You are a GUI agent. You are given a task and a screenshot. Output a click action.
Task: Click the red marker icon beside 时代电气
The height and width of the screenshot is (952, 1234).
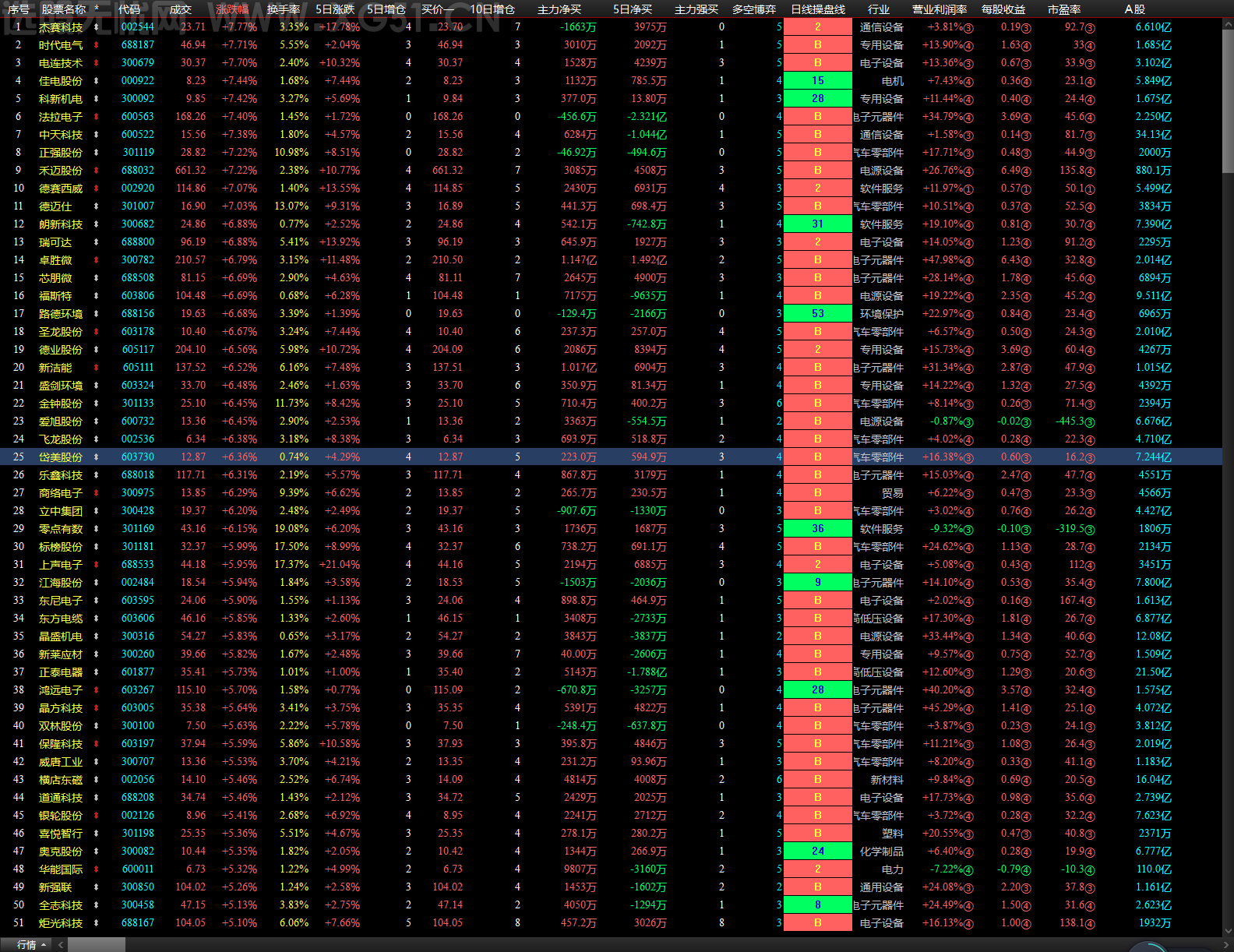(97, 45)
